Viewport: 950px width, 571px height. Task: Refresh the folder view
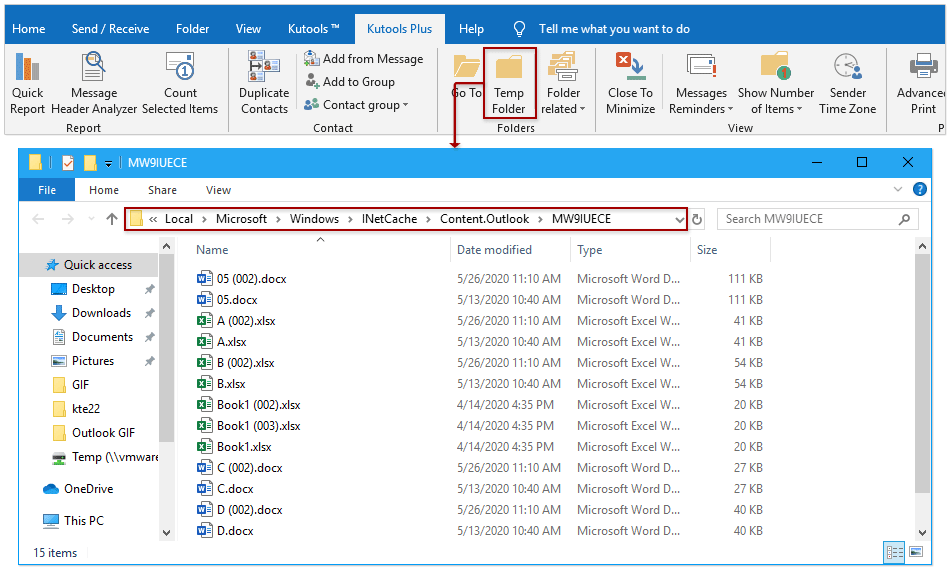pos(697,219)
